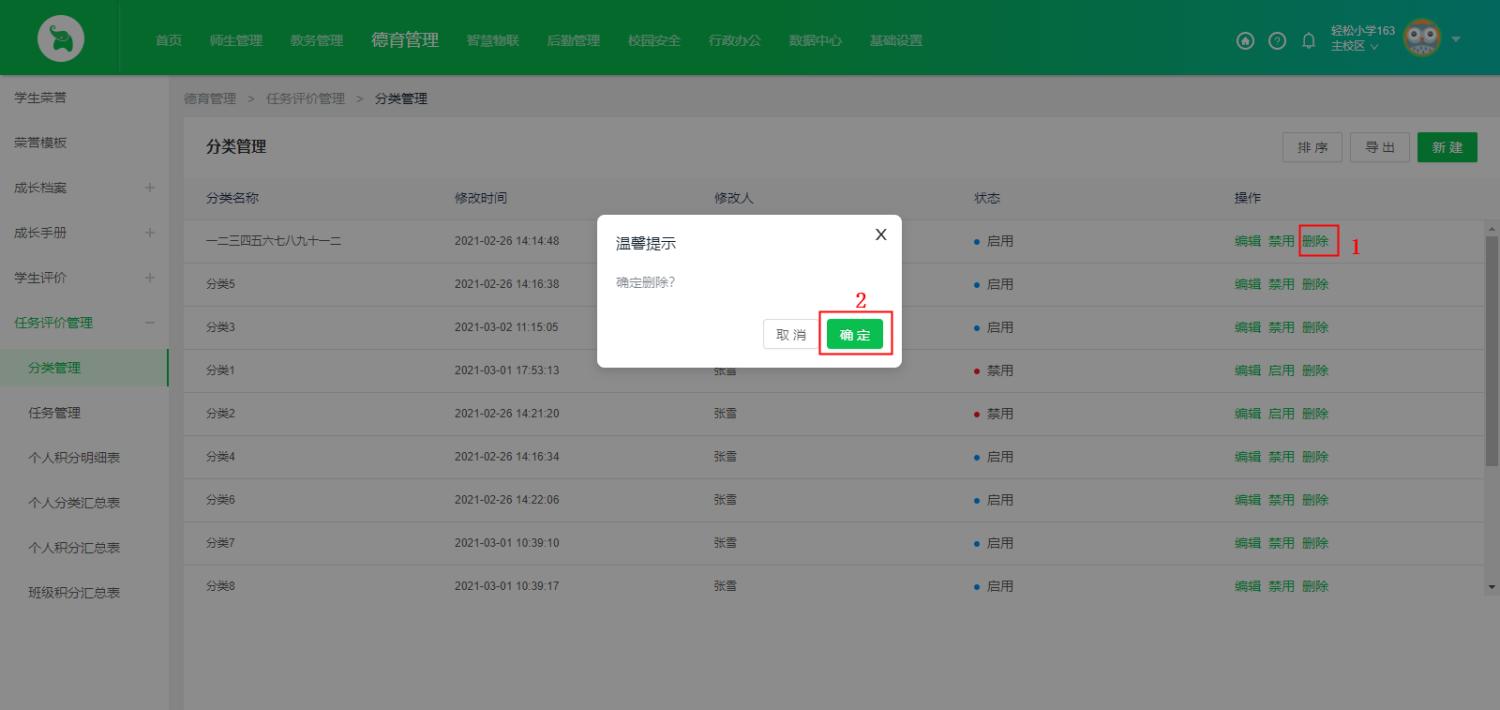
Task: Click the owl user avatar
Action: click(x=1421, y=40)
